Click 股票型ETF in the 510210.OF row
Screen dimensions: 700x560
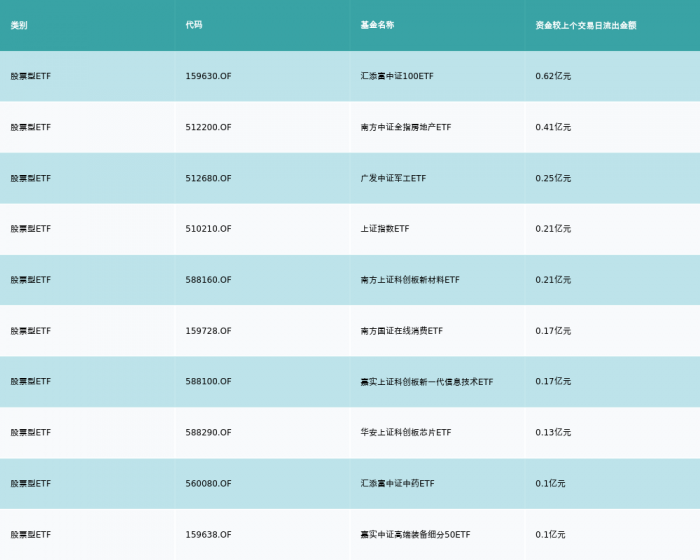(x=31, y=229)
